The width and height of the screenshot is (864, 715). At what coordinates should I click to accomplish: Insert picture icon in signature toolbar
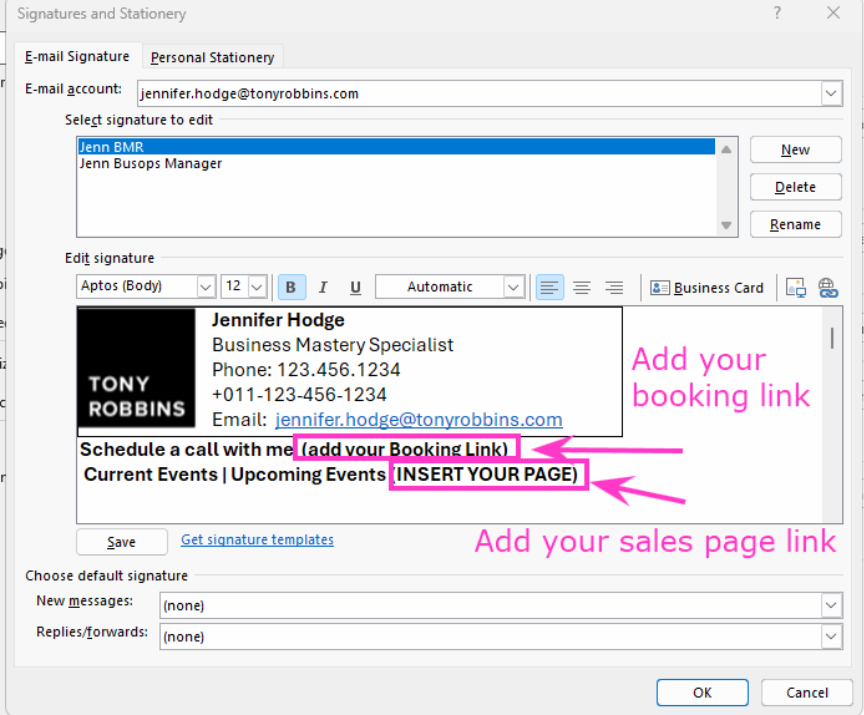click(x=796, y=288)
